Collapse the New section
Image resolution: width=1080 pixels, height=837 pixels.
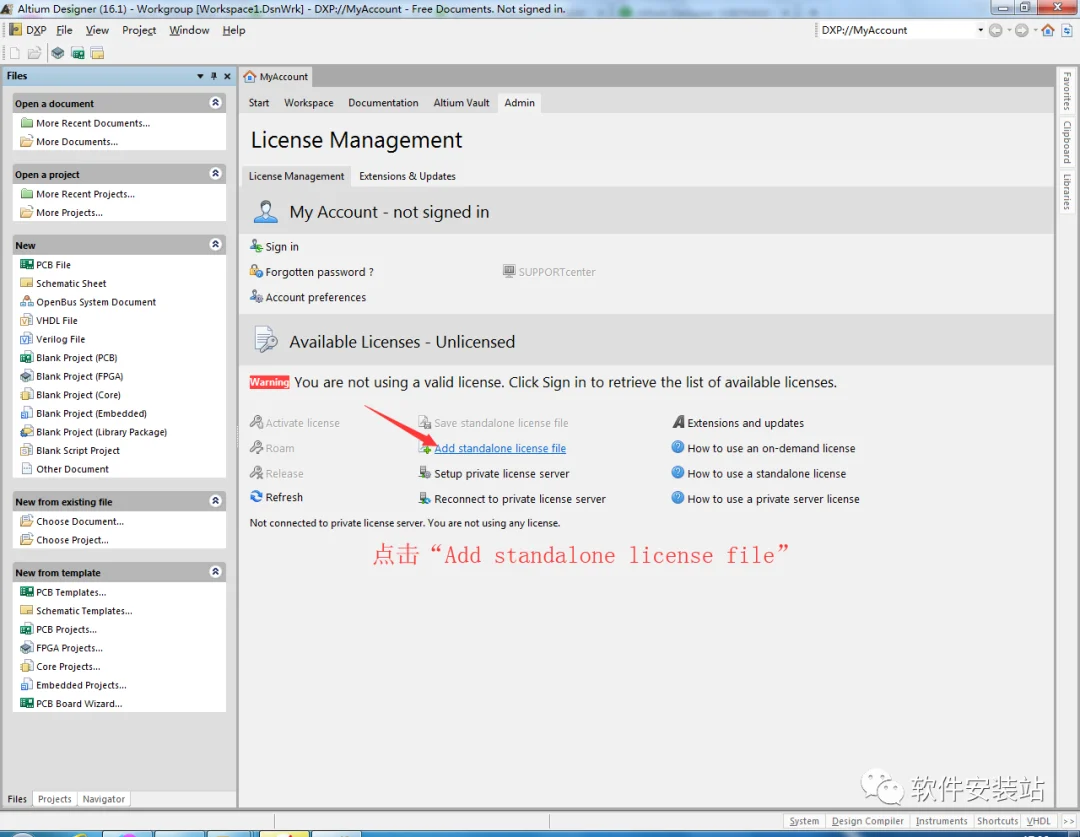pos(216,245)
